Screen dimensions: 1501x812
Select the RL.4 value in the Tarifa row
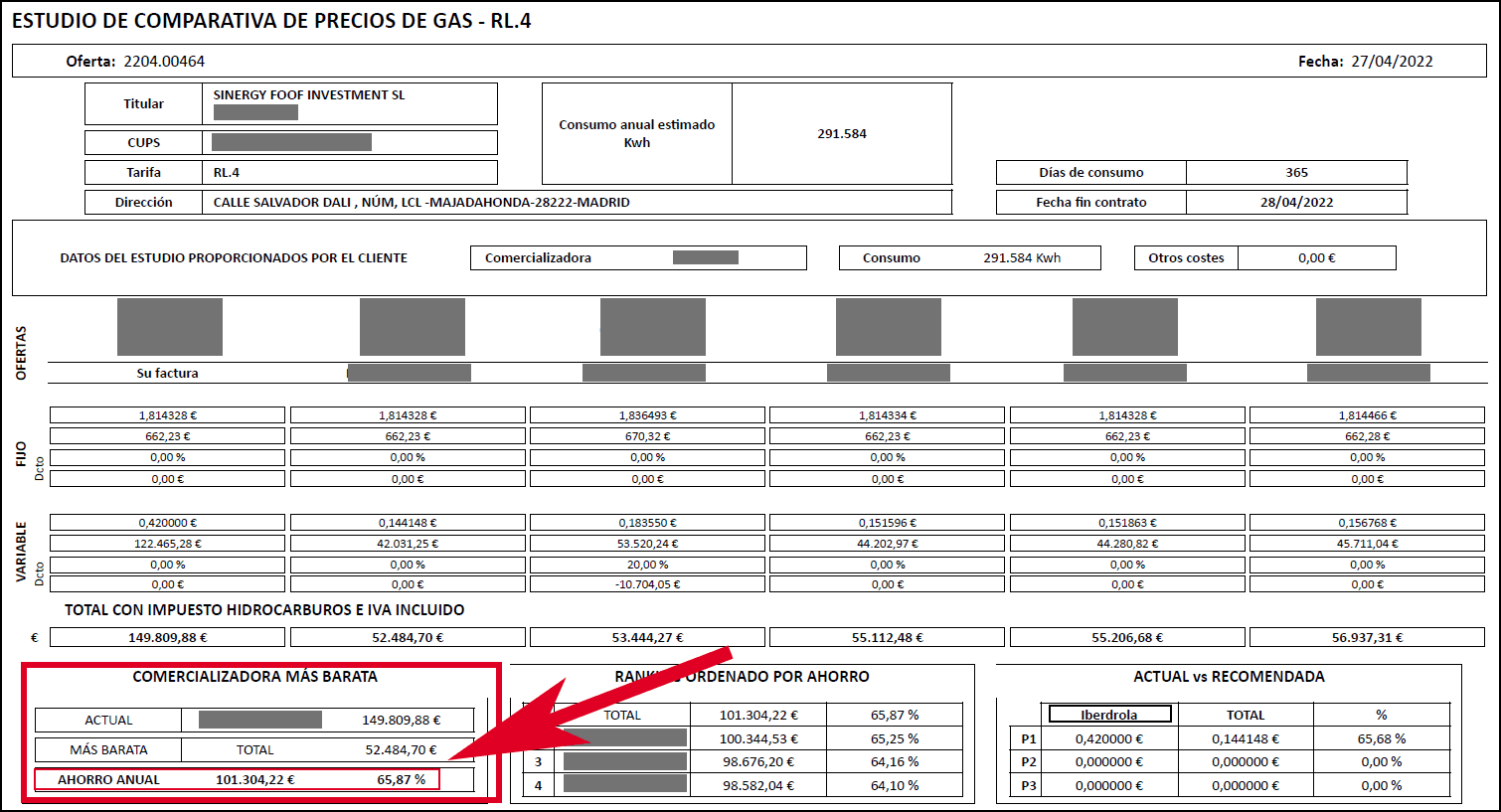tap(227, 172)
